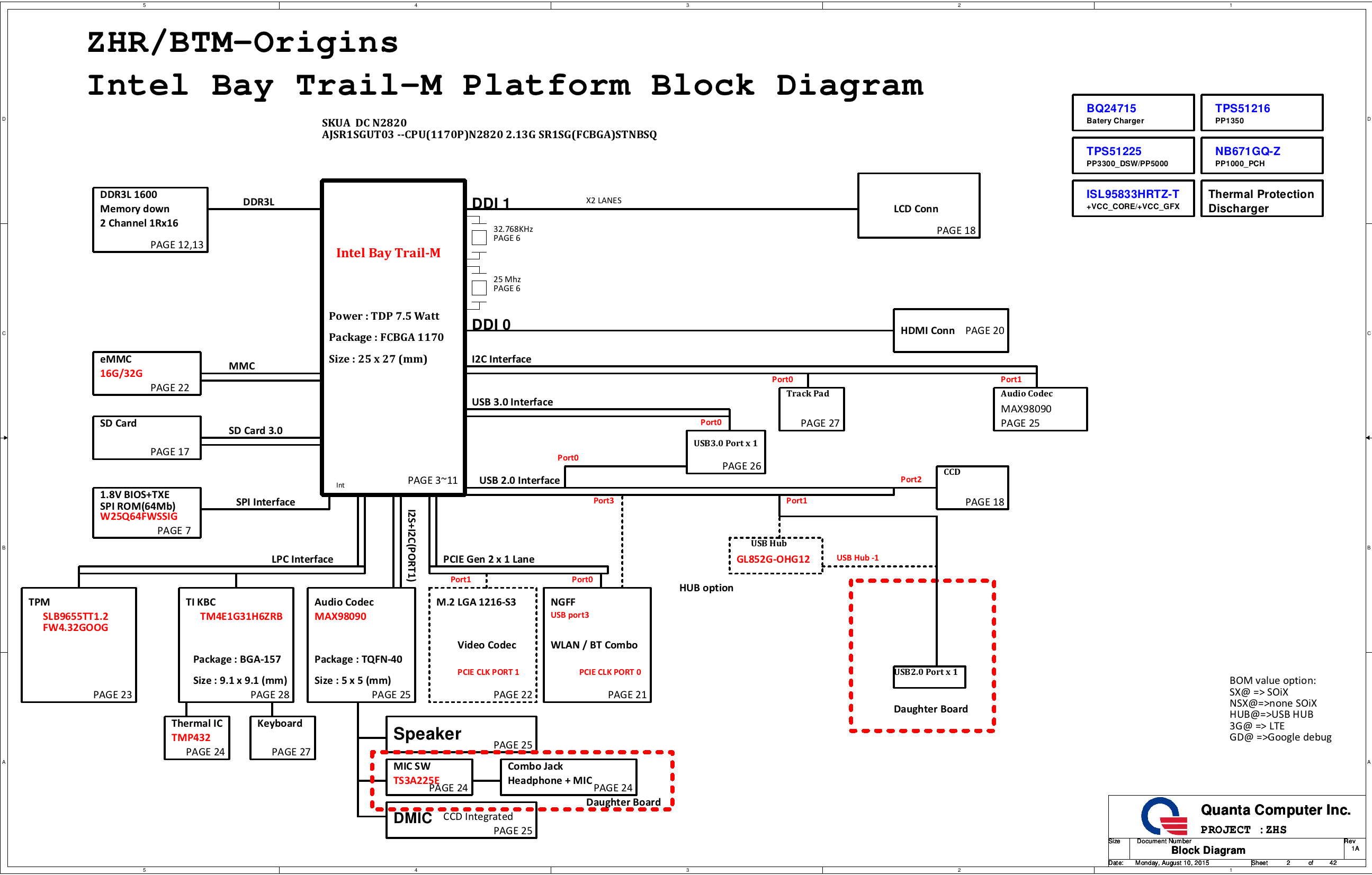Click the Keyboard PAGE 27 block

tap(283, 738)
